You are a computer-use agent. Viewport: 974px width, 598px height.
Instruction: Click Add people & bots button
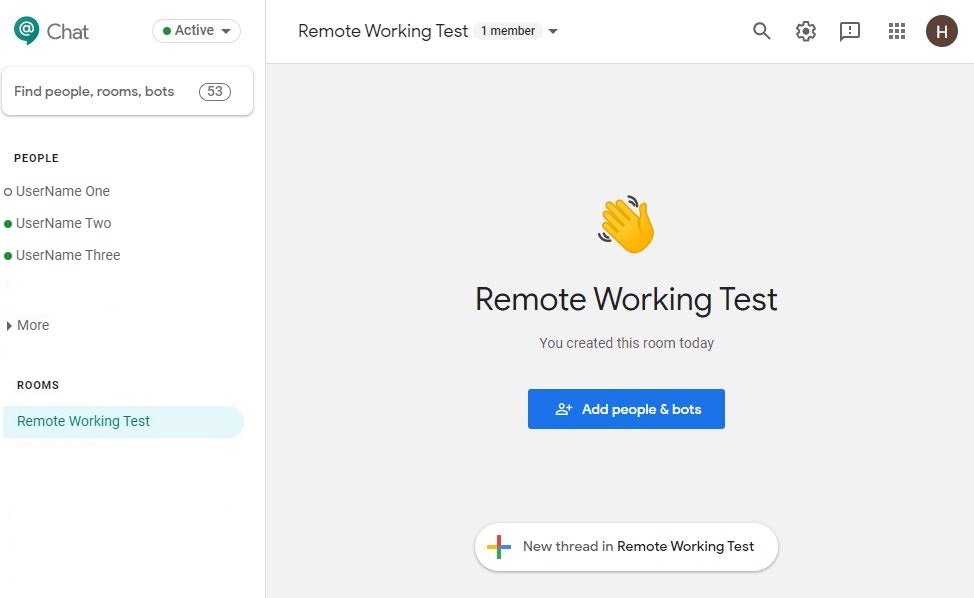(x=626, y=409)
